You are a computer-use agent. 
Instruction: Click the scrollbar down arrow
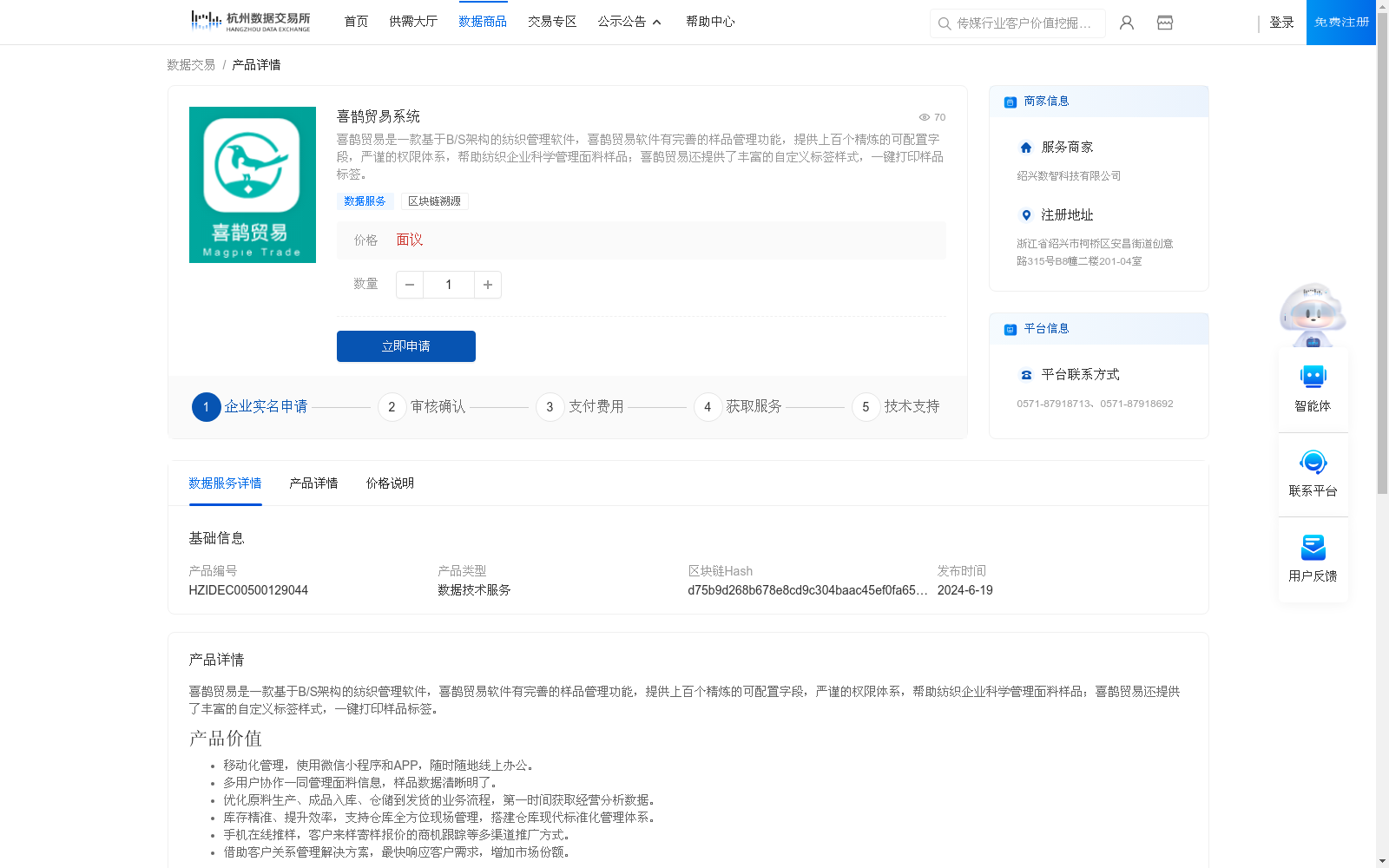(1382, 861)
